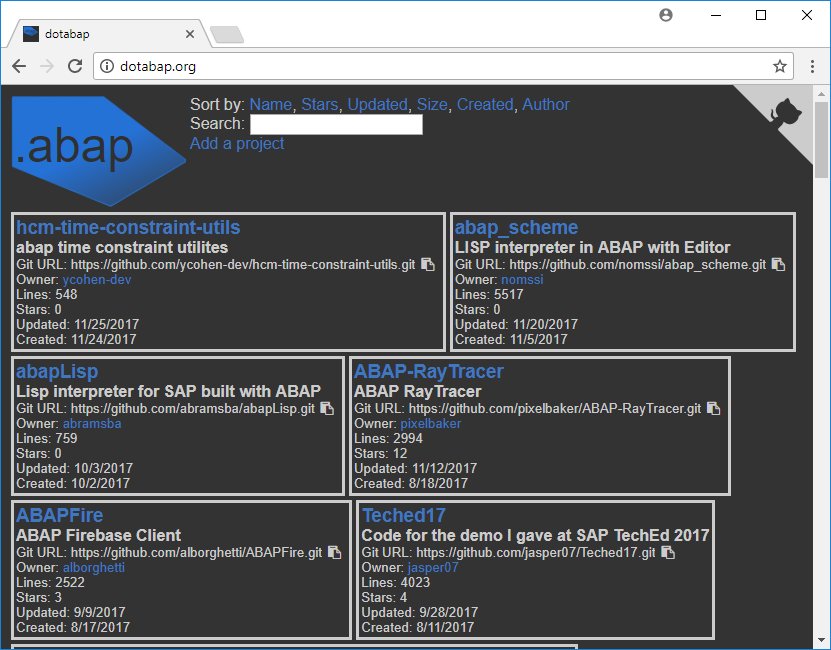
Task: Click 'Updated: 10/3/2017' in abapLisp card
Action: (74, 468)
